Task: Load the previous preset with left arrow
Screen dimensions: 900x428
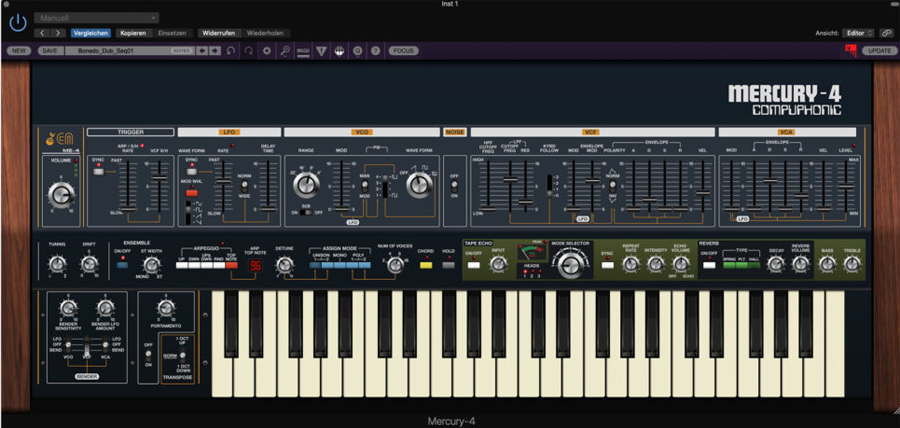Action: [202, 51]
